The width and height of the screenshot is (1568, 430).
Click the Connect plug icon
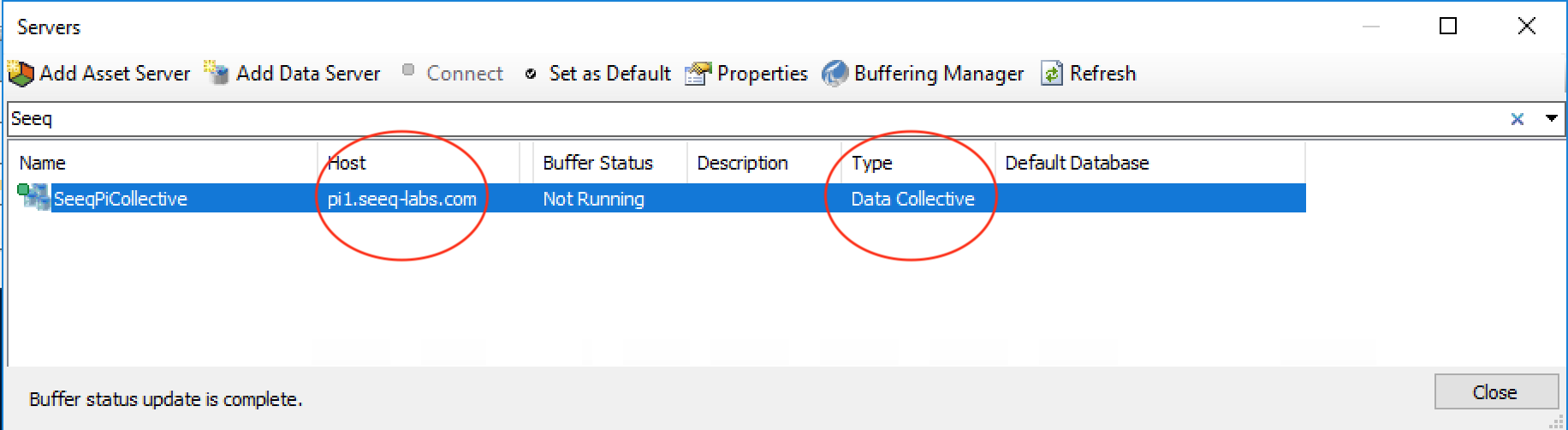[408, 71]
